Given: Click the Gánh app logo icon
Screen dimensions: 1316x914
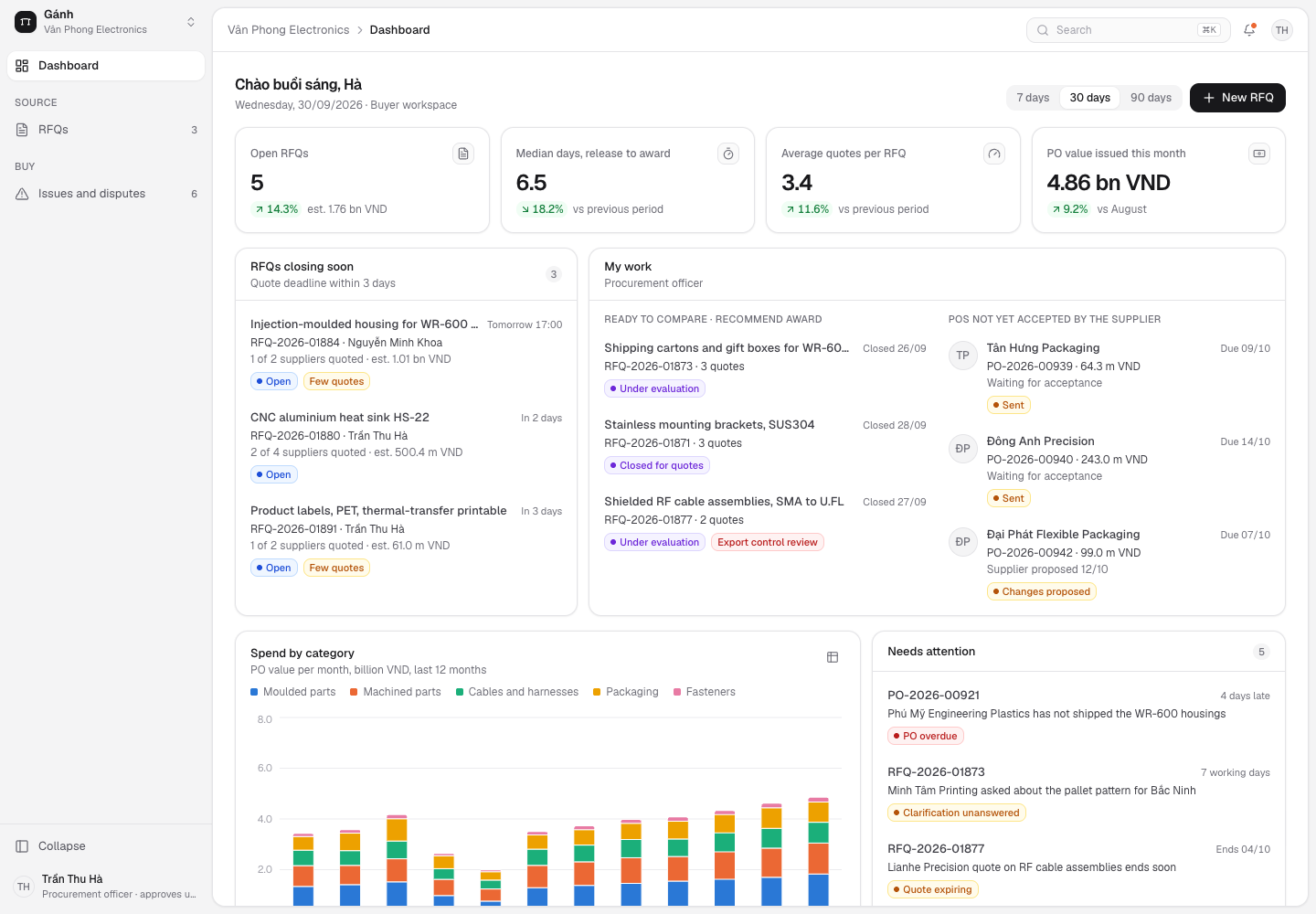Looking at the screenshot, I should (26, 22).
